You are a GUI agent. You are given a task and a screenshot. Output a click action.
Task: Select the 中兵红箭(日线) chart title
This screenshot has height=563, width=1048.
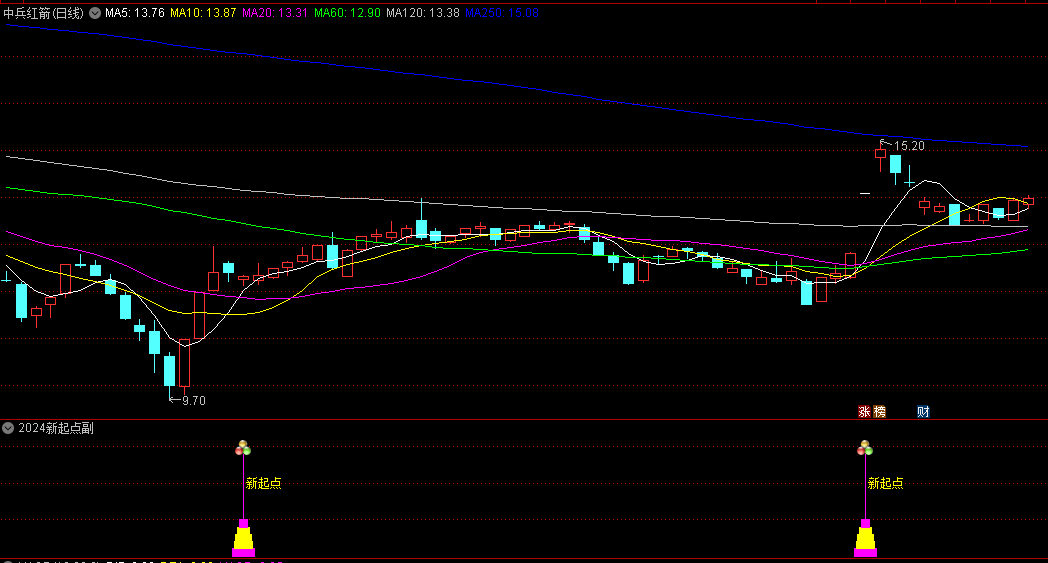pos(43,13)
